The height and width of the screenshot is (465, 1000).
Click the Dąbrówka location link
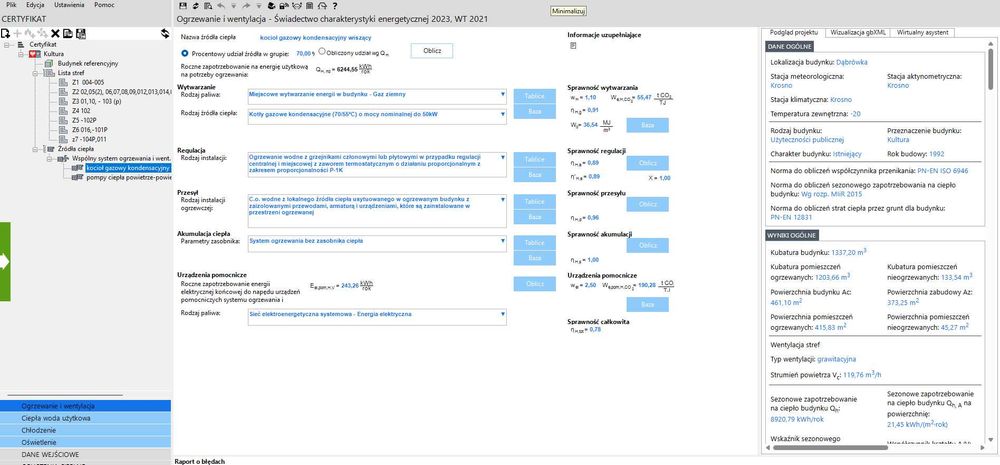tap(851, 62)
